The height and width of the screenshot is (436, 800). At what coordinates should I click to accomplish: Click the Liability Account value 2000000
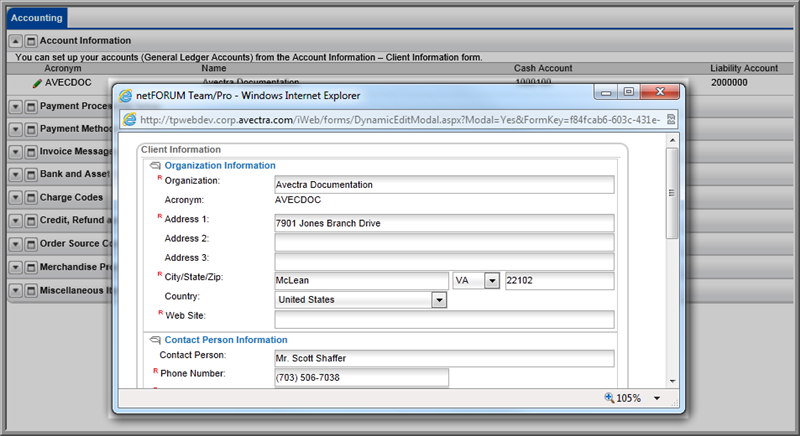tap(729, 83)
